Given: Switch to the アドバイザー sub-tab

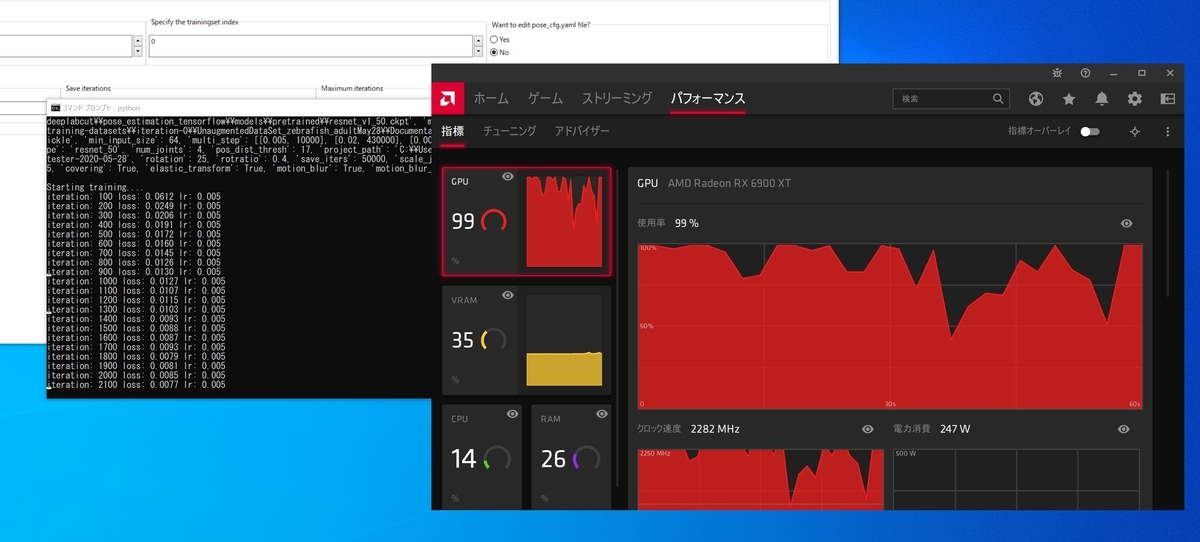Looking at the screenshot, I should (x=582, y=131).
